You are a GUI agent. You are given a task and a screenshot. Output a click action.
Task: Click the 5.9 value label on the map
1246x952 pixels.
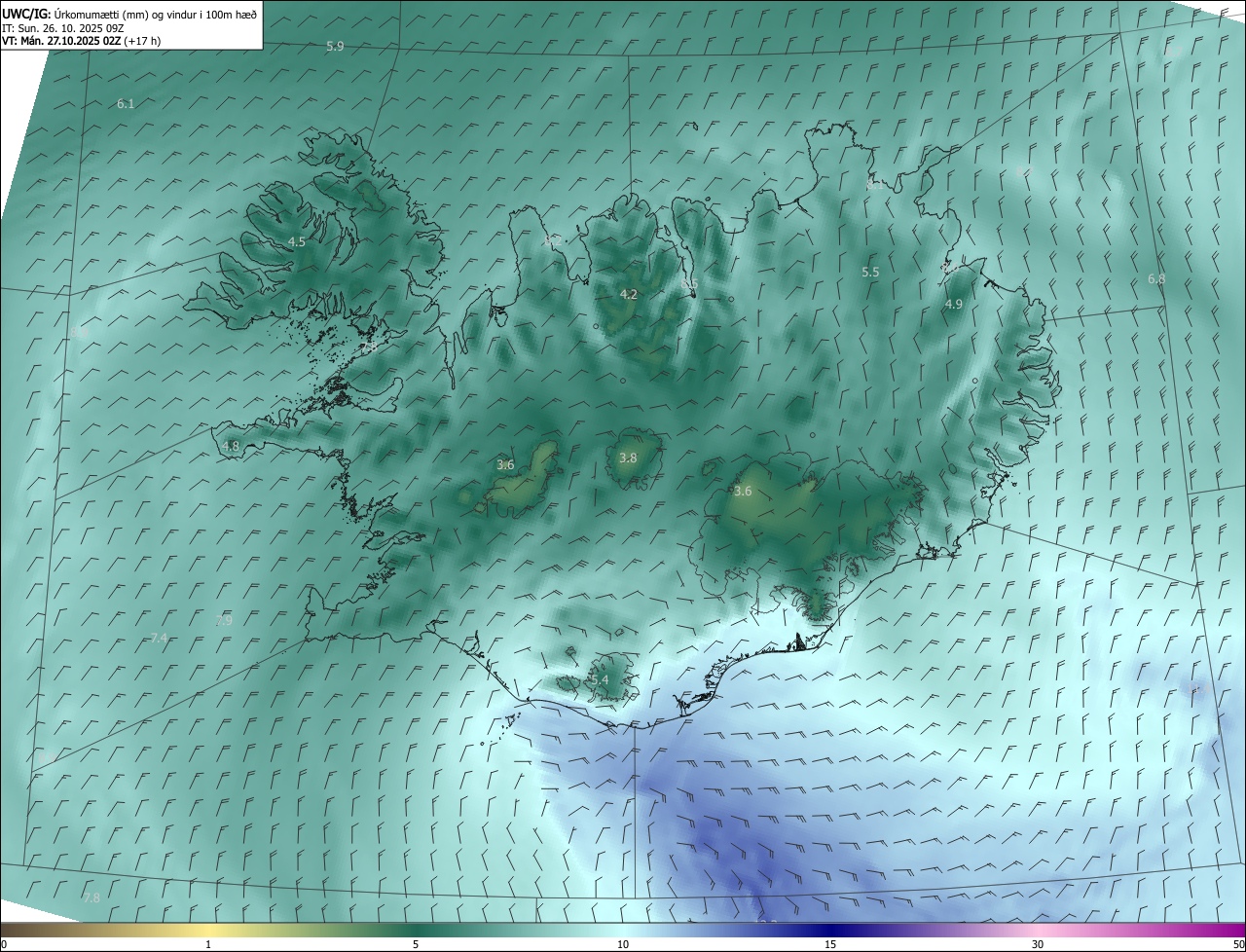point(335,47)
